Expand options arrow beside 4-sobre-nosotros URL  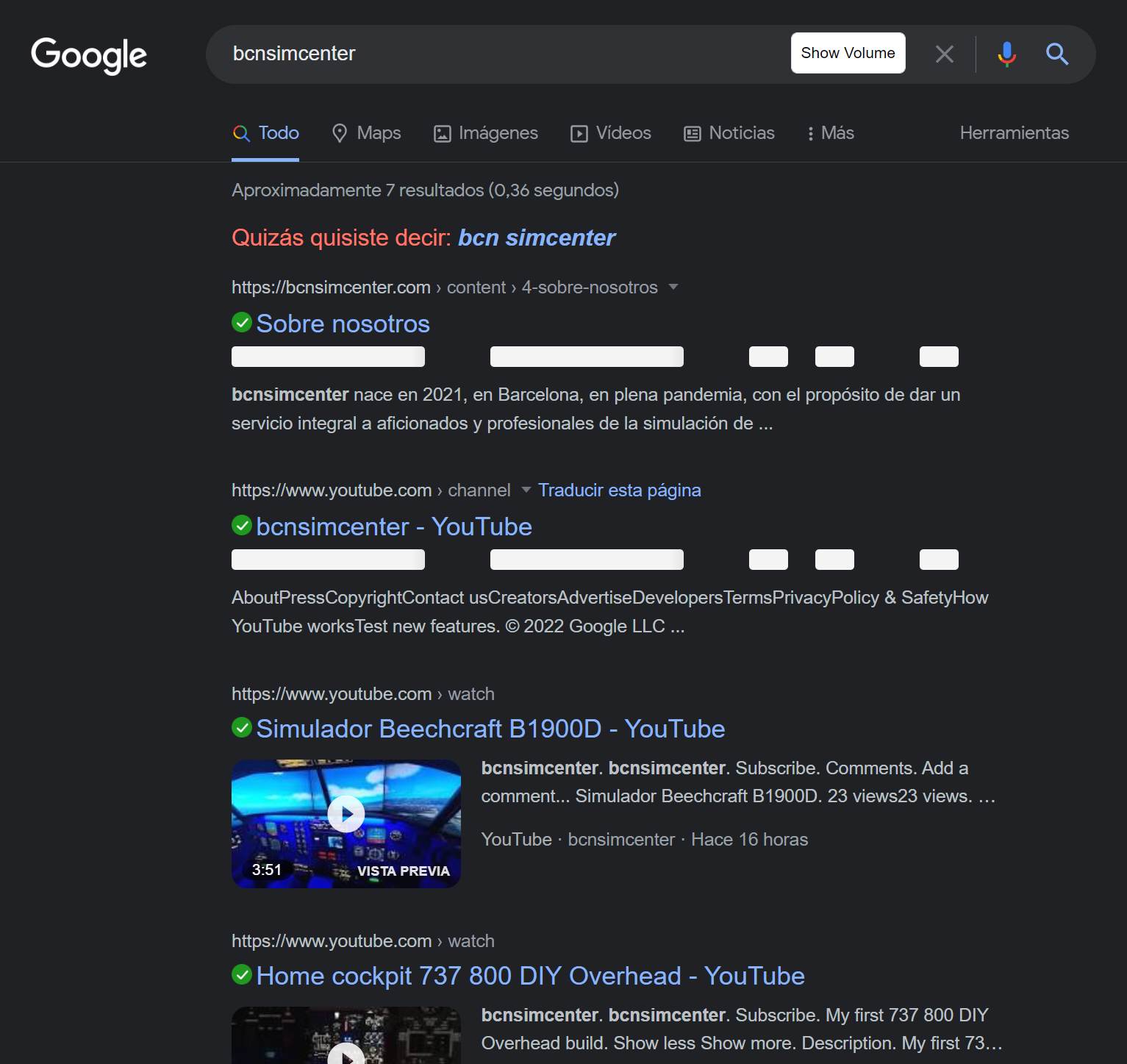coord(673,287)
